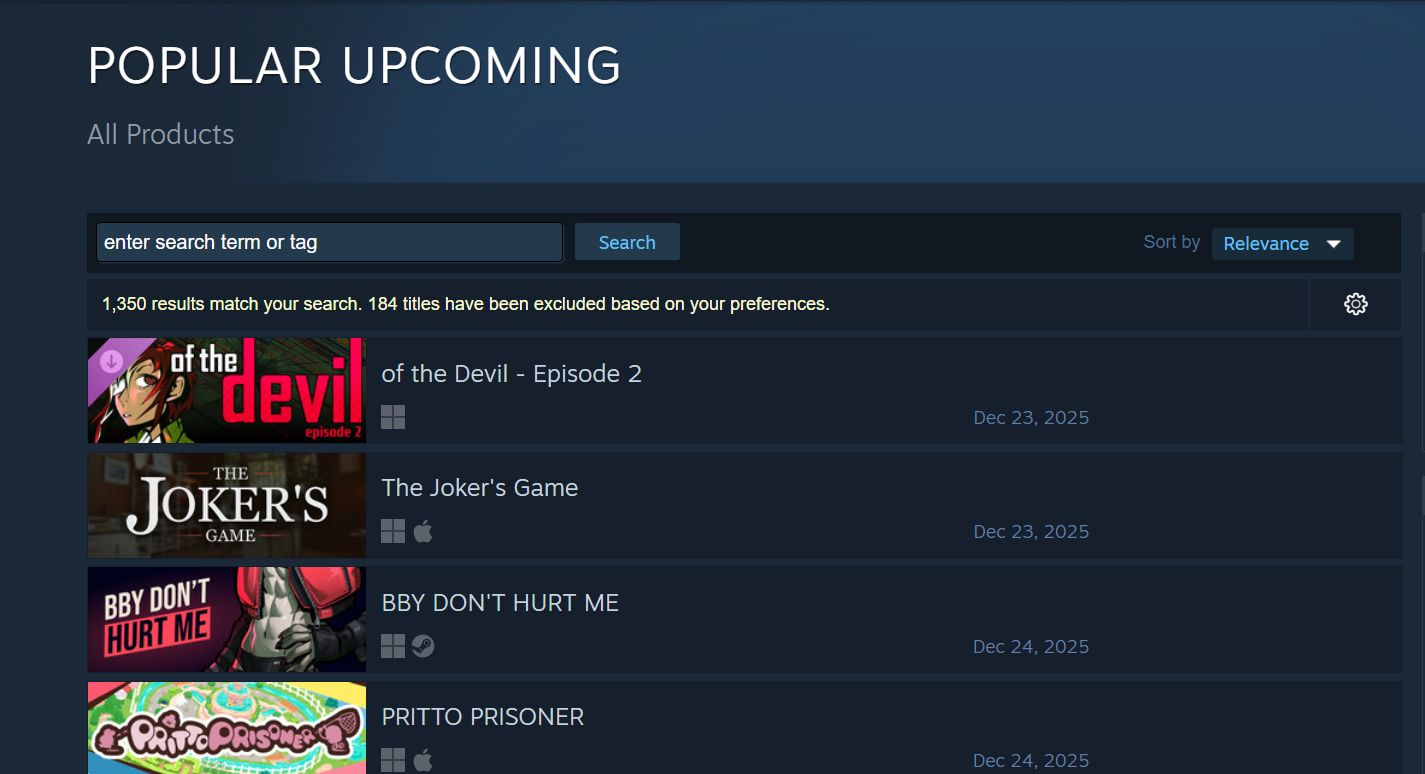The height and width of the screenshot is (774, 1425).
Task: Click purple download badge on of the Devil
Action: tap(111, 360)
